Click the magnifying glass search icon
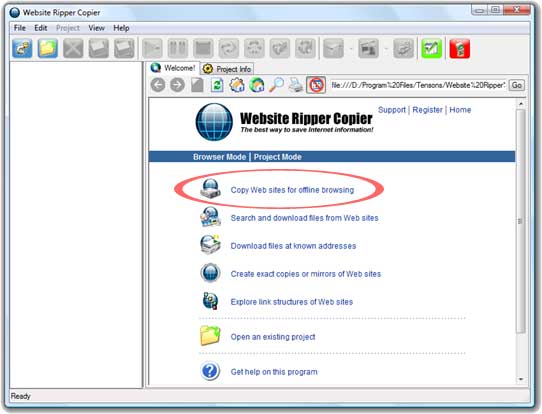This screenshot has height=414, width=542. pyautogui.click(x=277, y=85)
